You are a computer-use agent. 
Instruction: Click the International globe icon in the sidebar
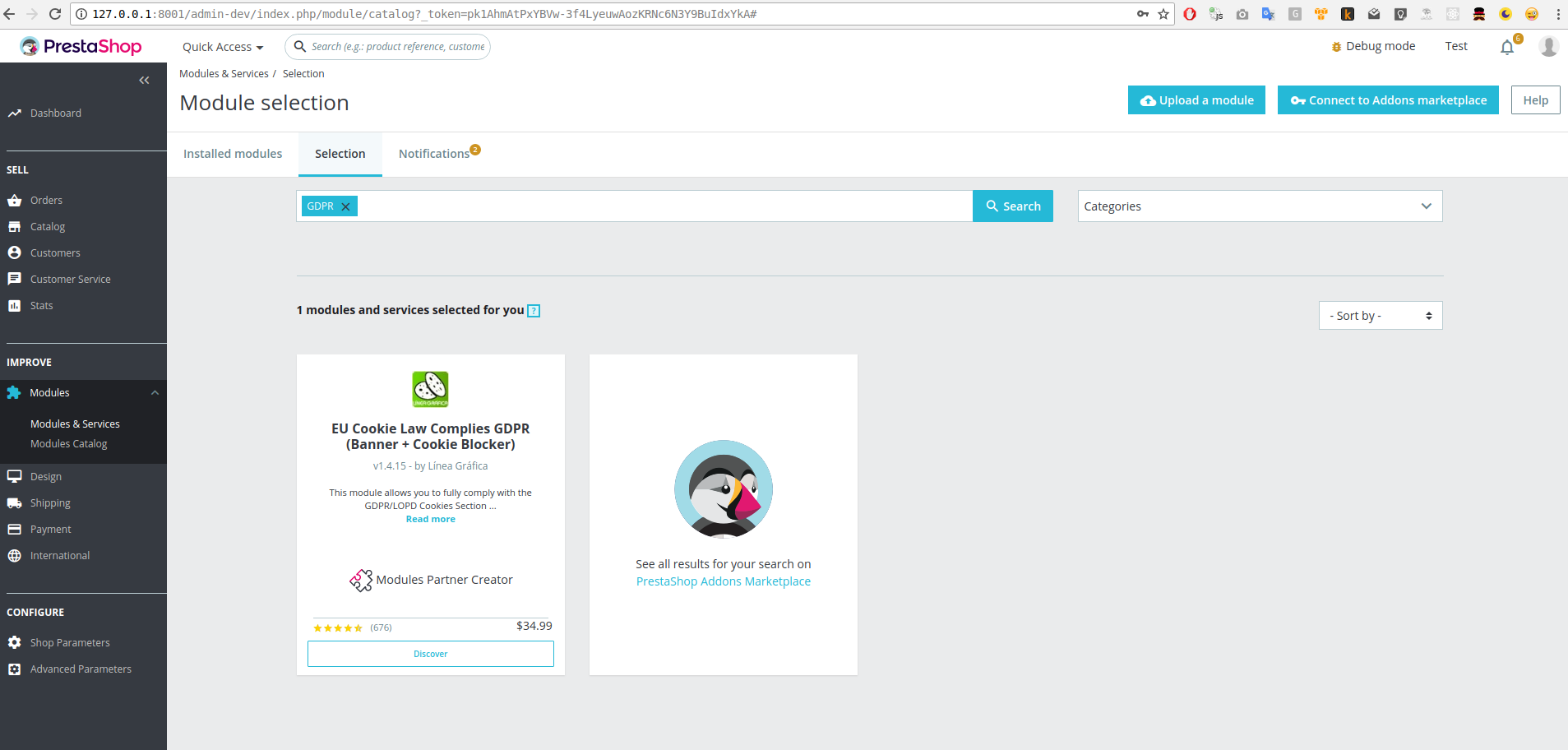coord(14,556)
